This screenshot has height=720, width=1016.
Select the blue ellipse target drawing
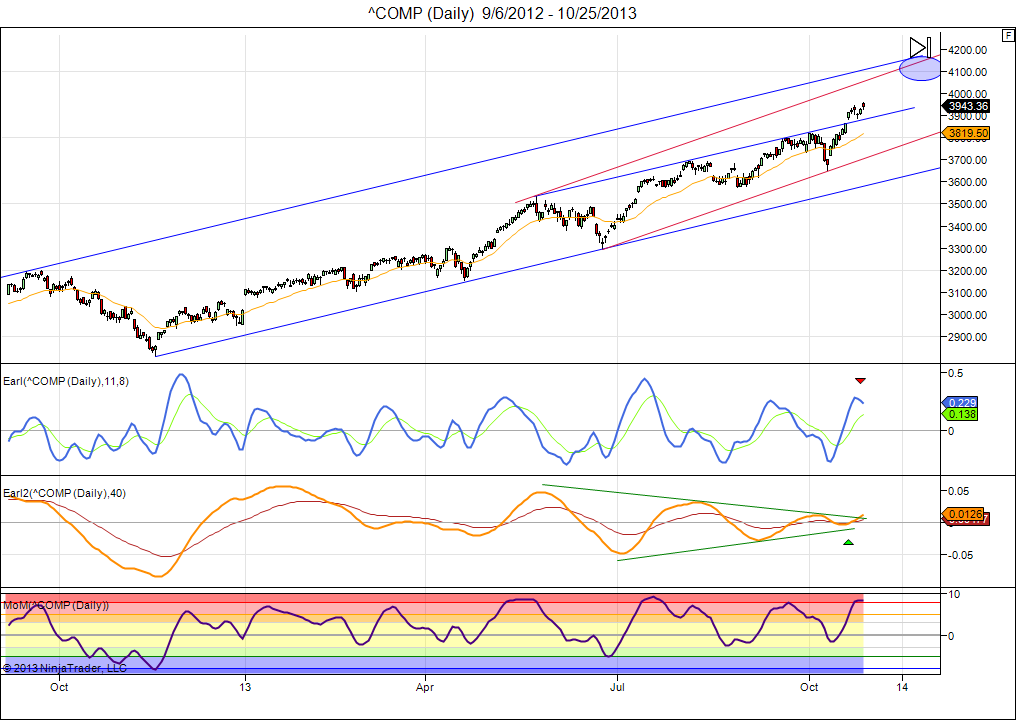click(x=919, y=68)
